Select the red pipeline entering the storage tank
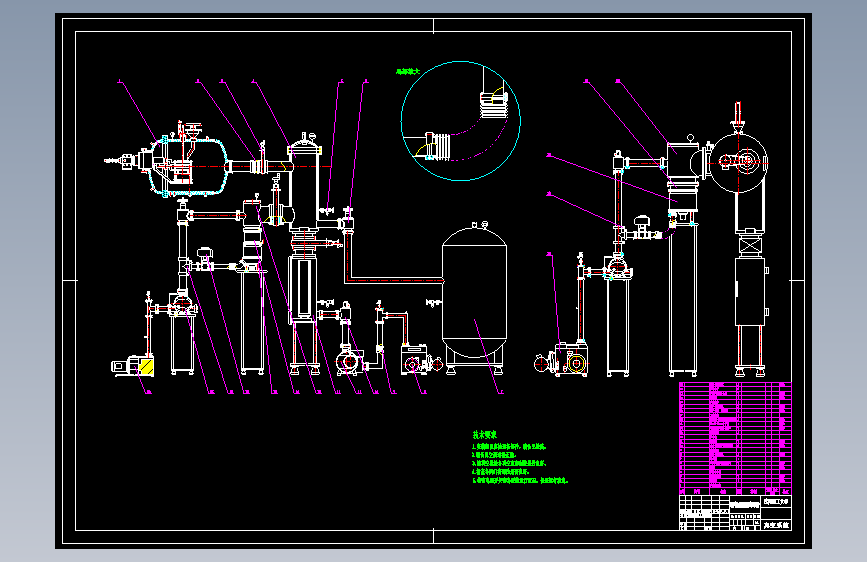 click(395, 280)
